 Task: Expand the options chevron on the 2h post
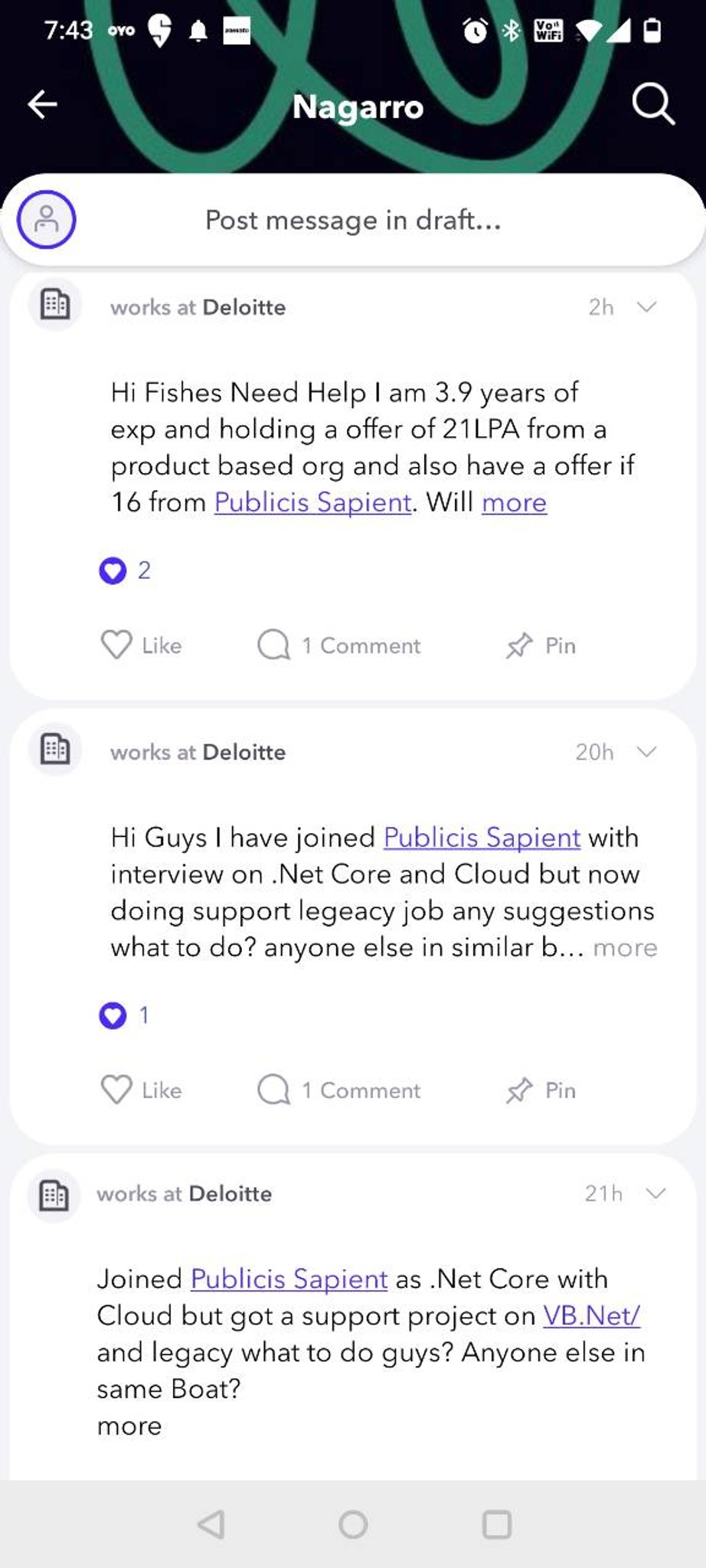click(x=647, y=307)
